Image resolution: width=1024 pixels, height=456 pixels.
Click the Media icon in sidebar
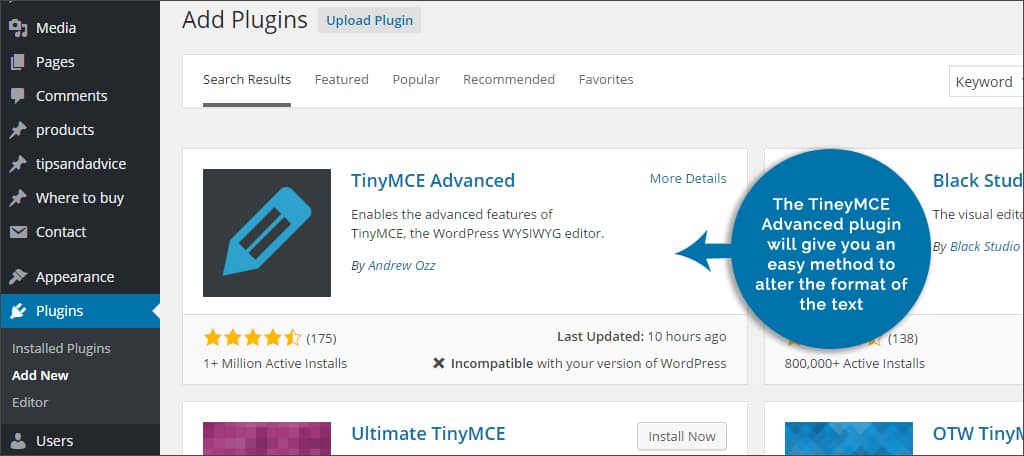pos(18,28)
